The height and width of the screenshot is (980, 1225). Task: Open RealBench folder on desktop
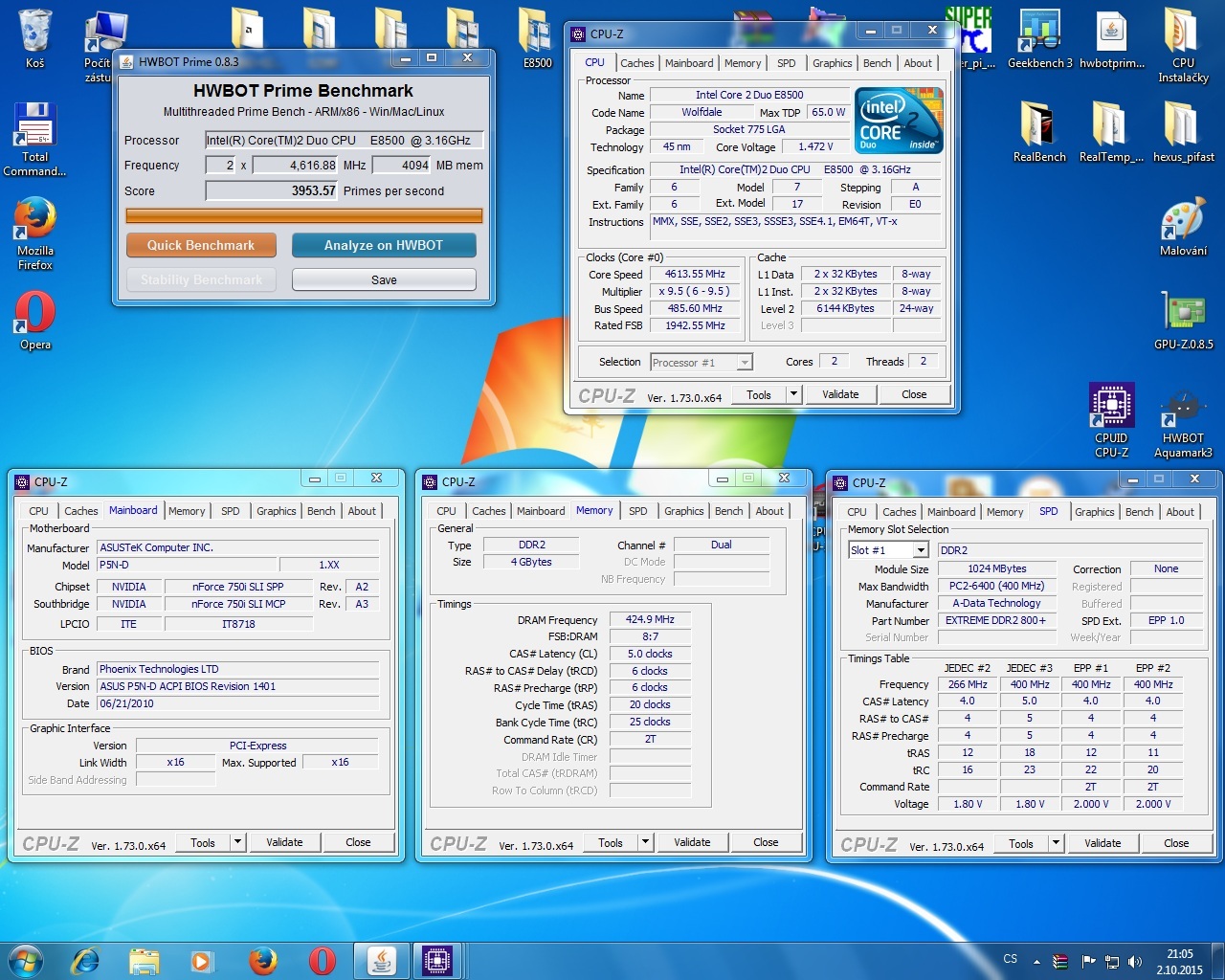pyautogui.click(x=1039, y=132)
